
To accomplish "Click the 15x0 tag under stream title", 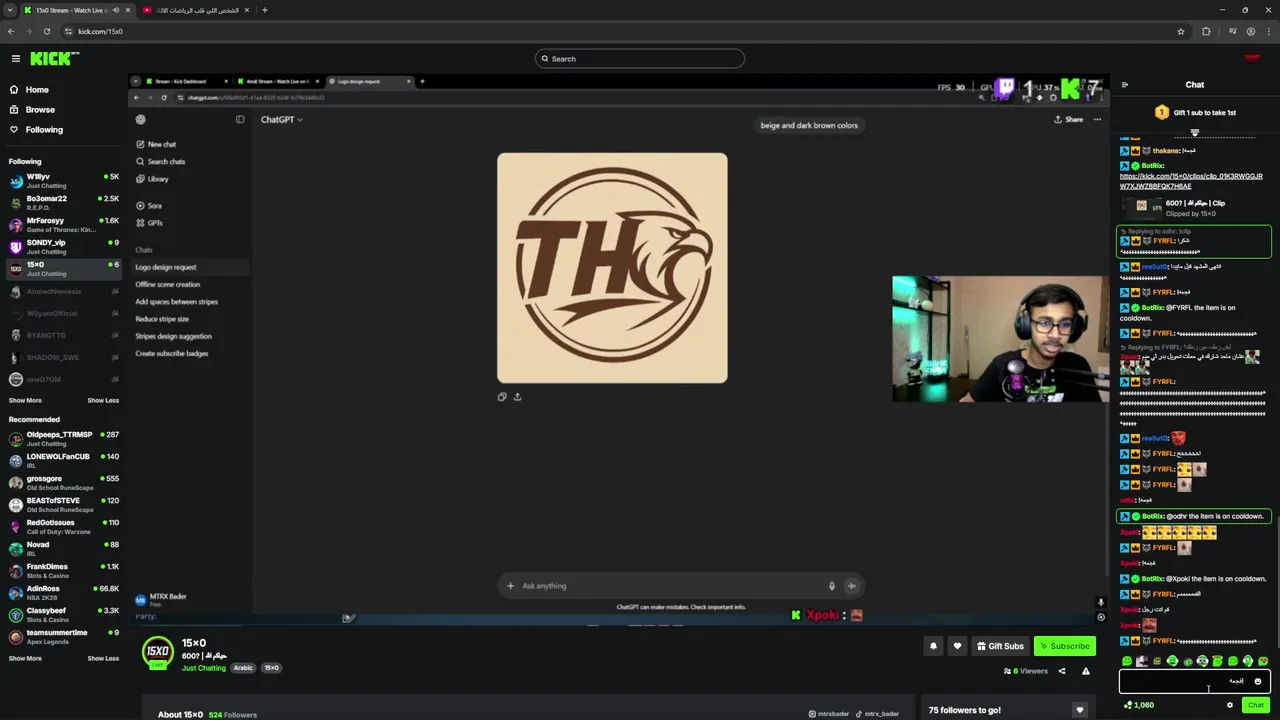I will 271,668.
